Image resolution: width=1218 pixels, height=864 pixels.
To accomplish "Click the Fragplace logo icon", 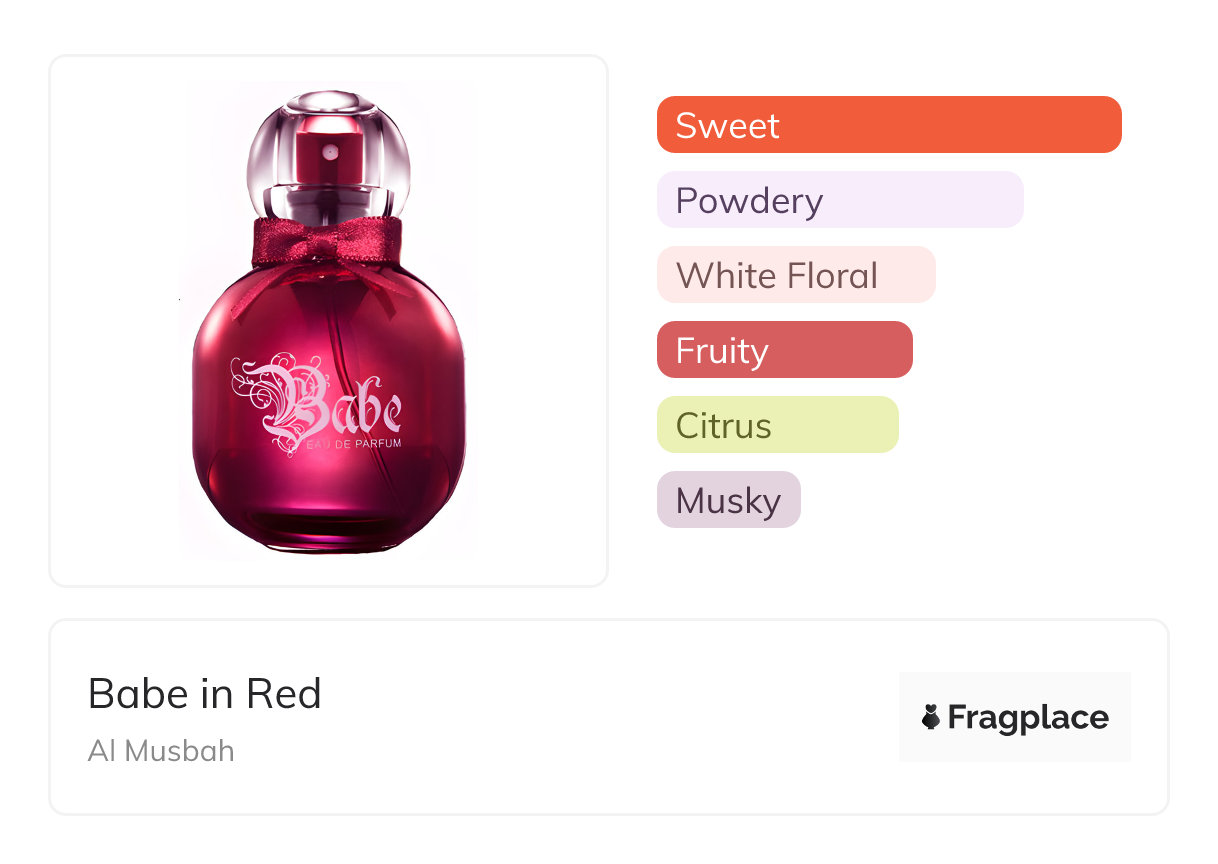I will pos(931,717).
